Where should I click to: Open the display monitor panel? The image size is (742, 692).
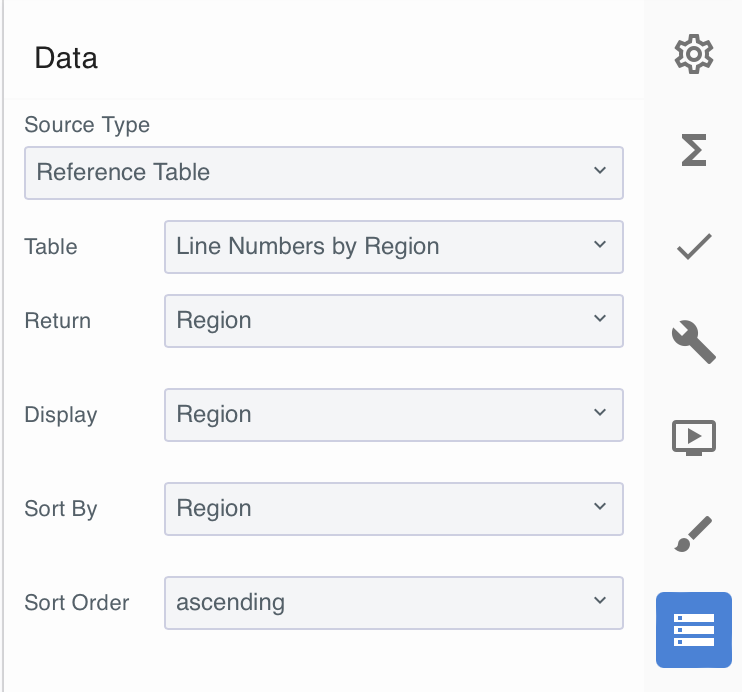tap(693, 437)
